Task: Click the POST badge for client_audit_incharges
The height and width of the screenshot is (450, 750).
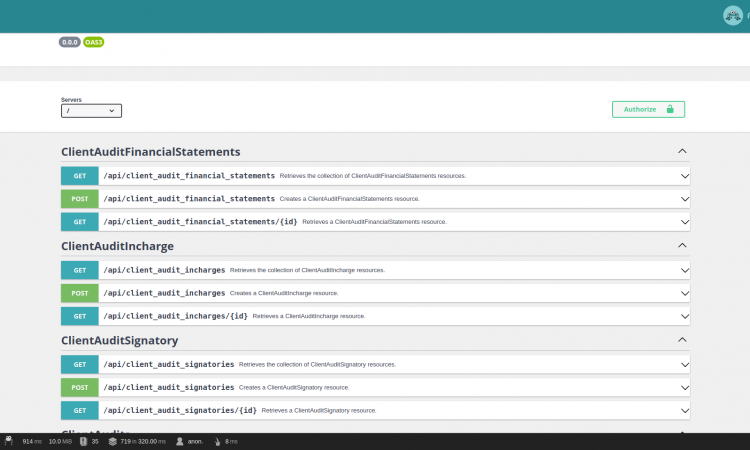Action: (79, 293)
